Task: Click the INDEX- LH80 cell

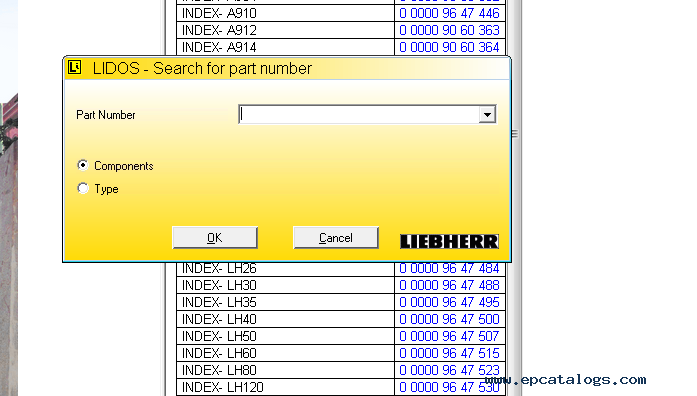Action: [285, 370]
